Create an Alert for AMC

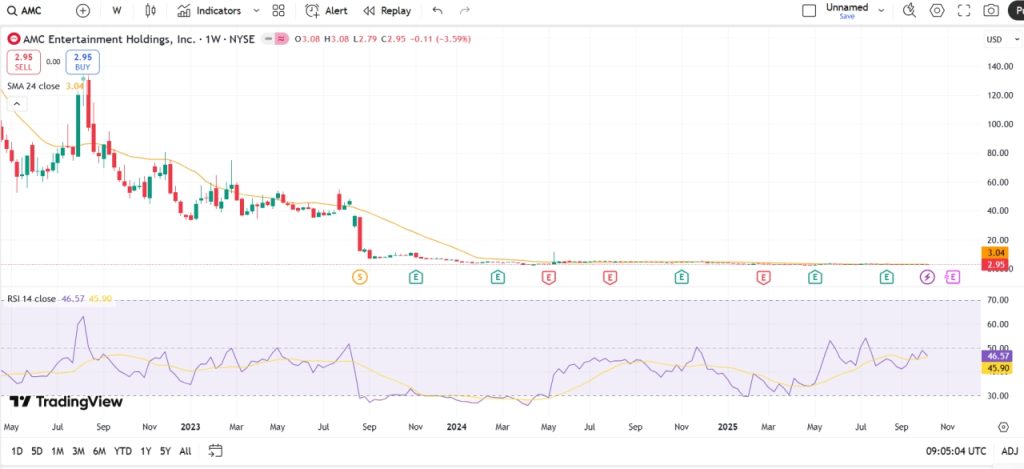pyautogui.click(x=327, y=11)
